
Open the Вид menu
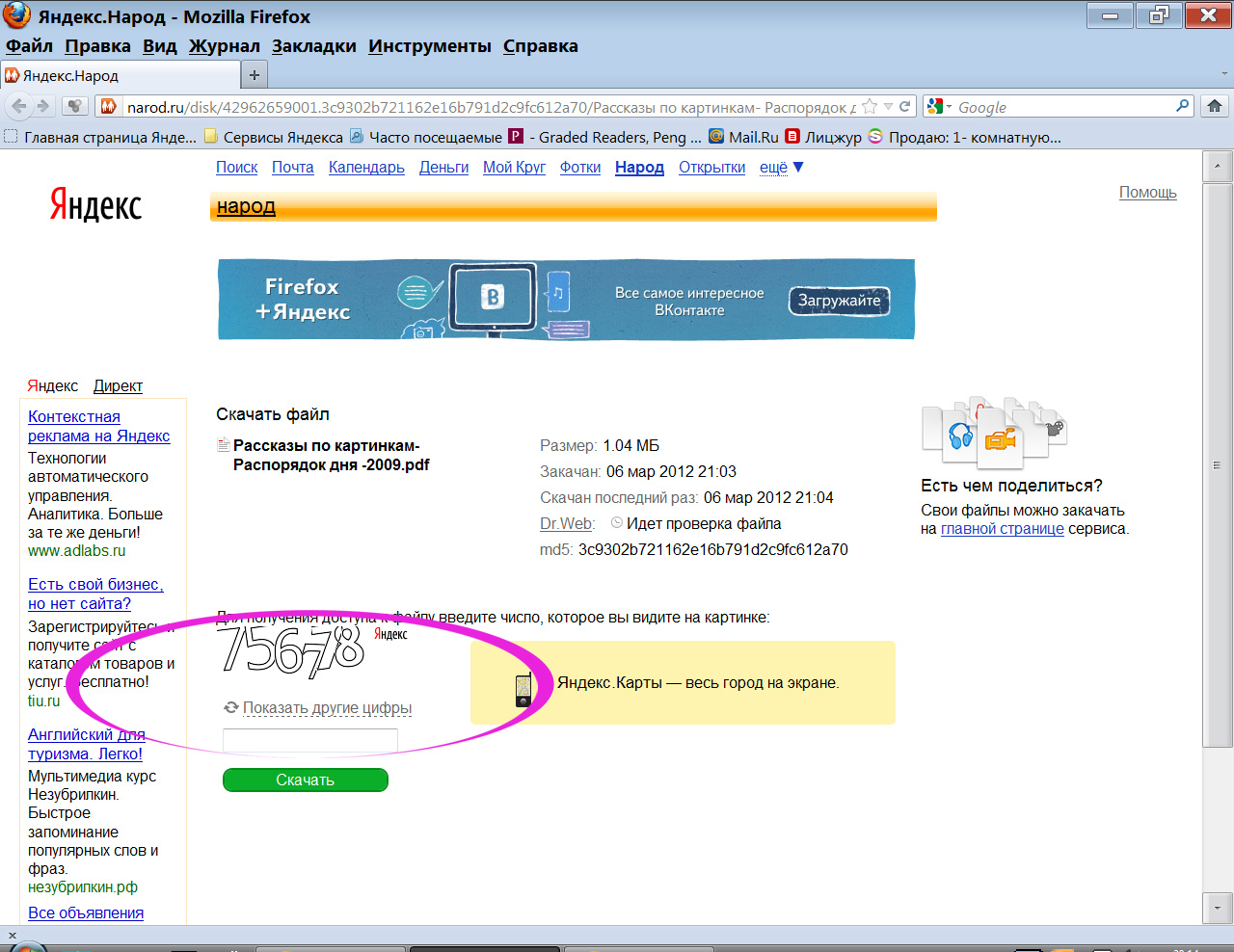(x=160, y=46)
